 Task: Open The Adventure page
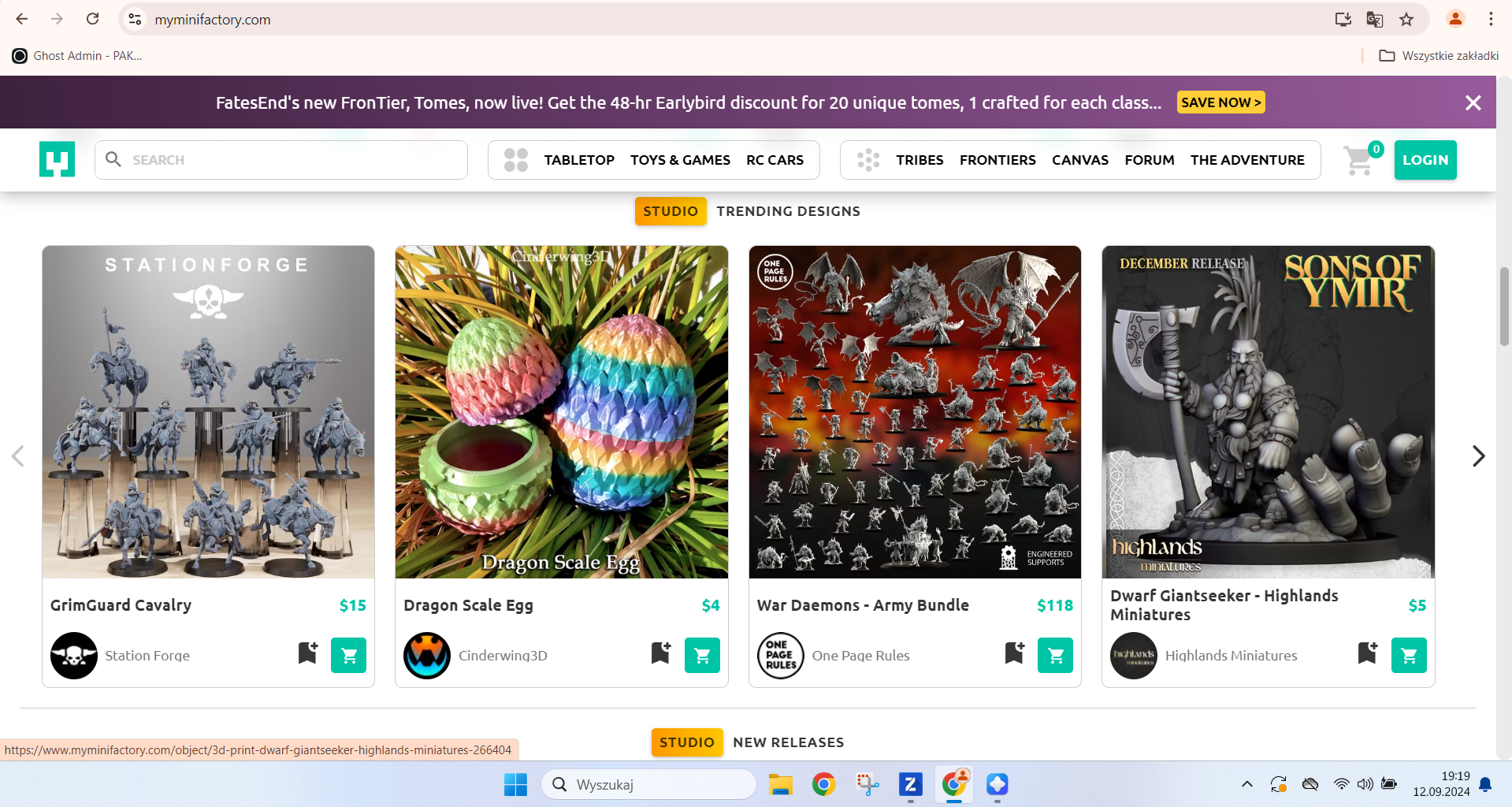(x=1247, y=160)
